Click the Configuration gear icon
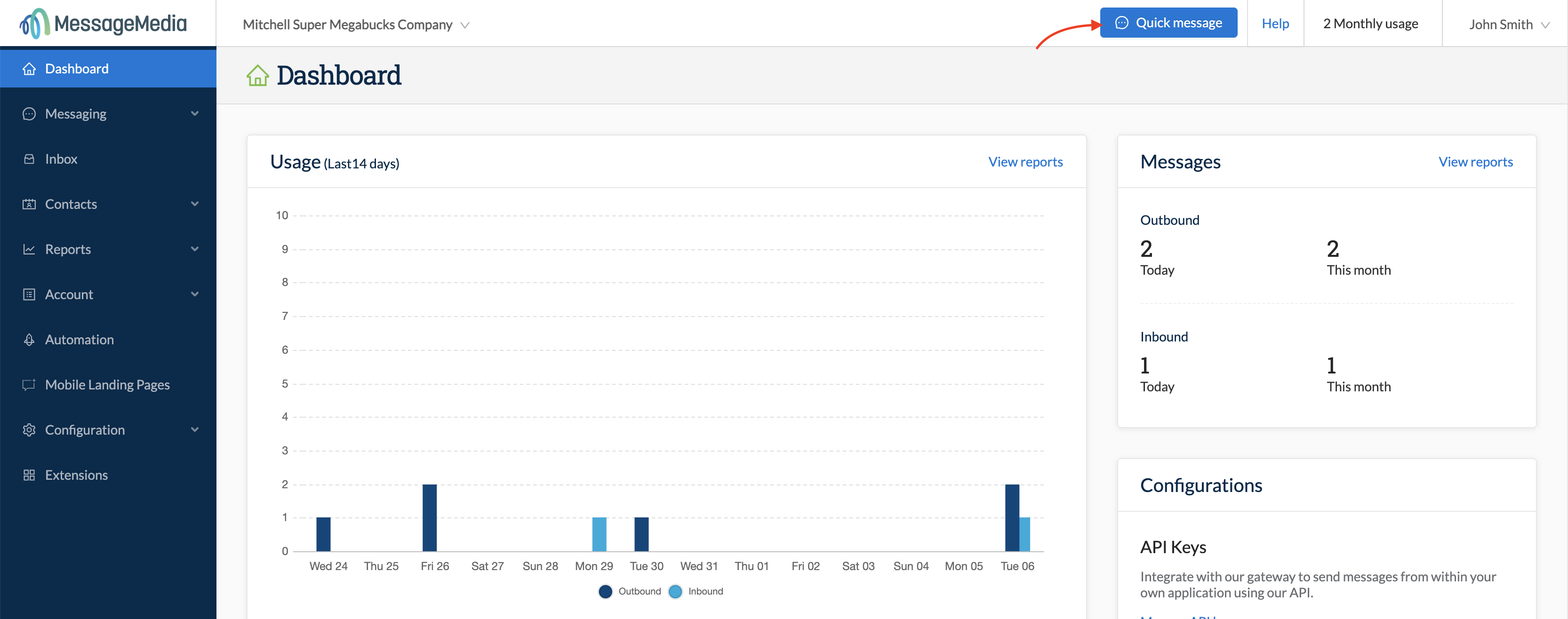Screen dimensions: 1568x619 point(29,430)
